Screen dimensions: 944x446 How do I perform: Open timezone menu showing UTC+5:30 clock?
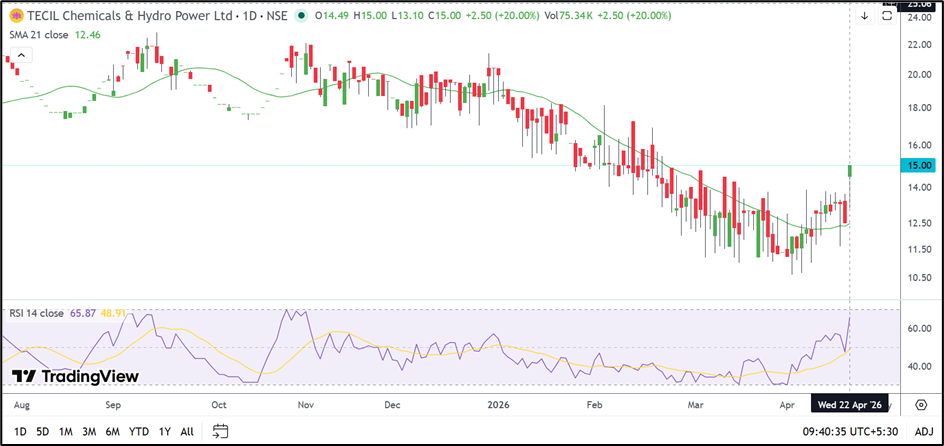click(846, 432)
